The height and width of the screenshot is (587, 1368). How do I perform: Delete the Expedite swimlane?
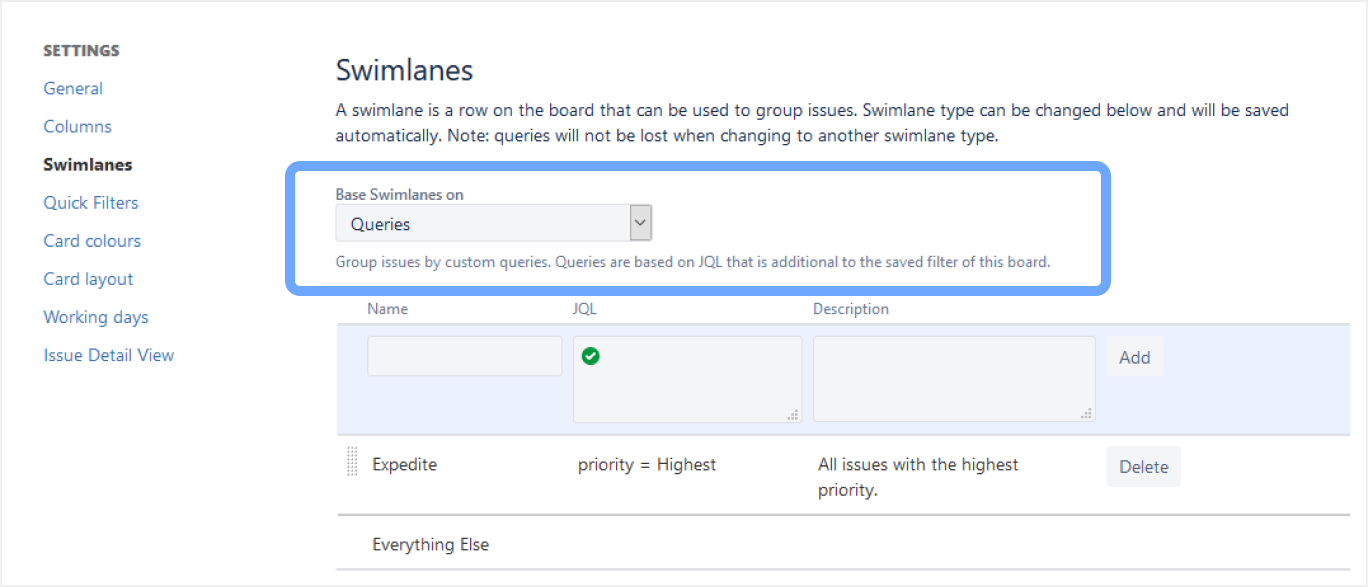tap(1143, 467)
